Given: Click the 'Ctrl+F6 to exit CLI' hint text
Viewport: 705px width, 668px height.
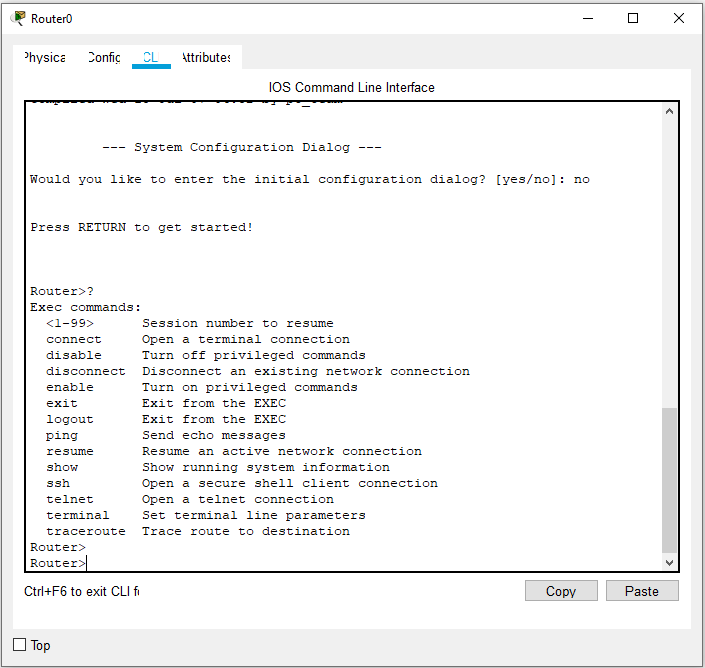Looking at the screenshot, I should pyautogui.click(x=81, y=592).
